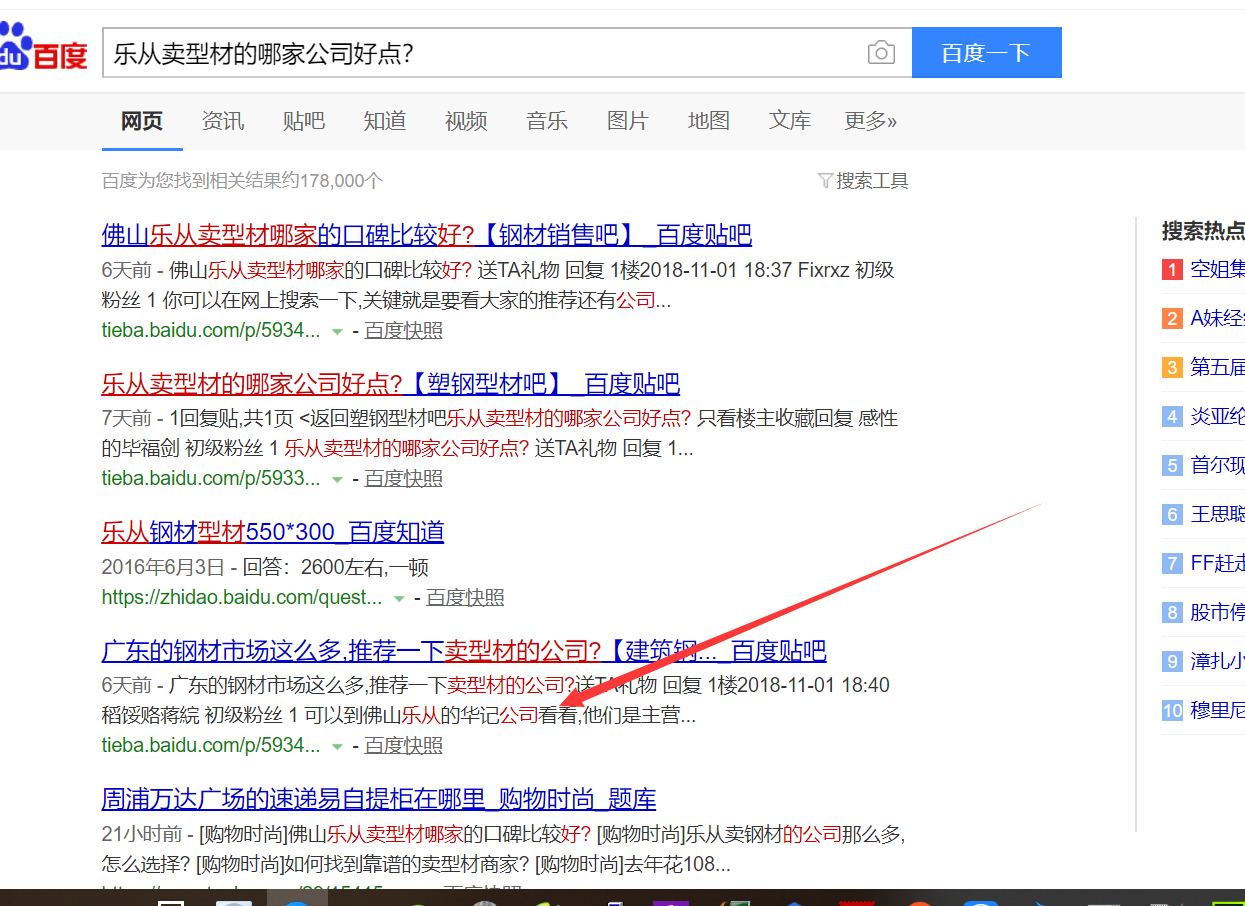Switch to the 视频 tab

pos(466,122)
